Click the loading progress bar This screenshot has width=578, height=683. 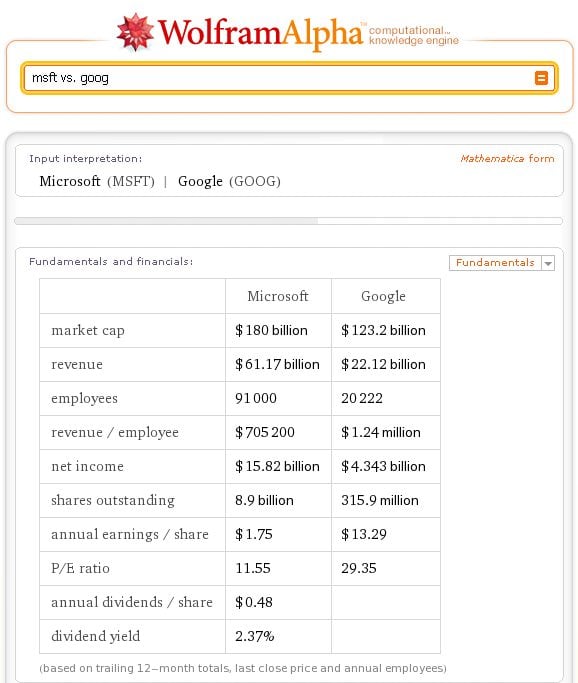[288, 221]
